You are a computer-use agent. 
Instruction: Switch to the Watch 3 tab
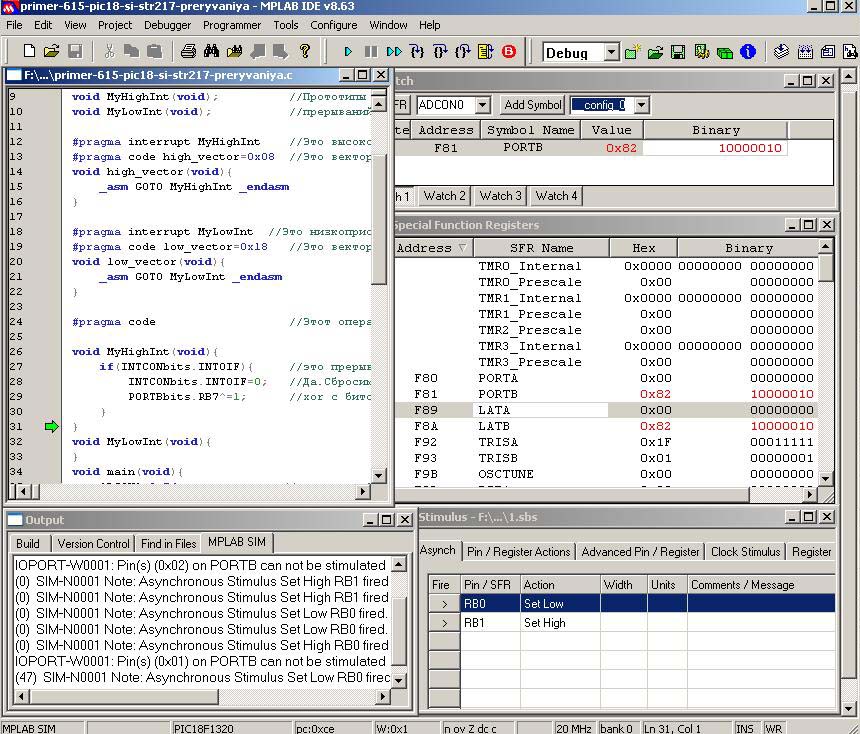[x=500, y=196]
